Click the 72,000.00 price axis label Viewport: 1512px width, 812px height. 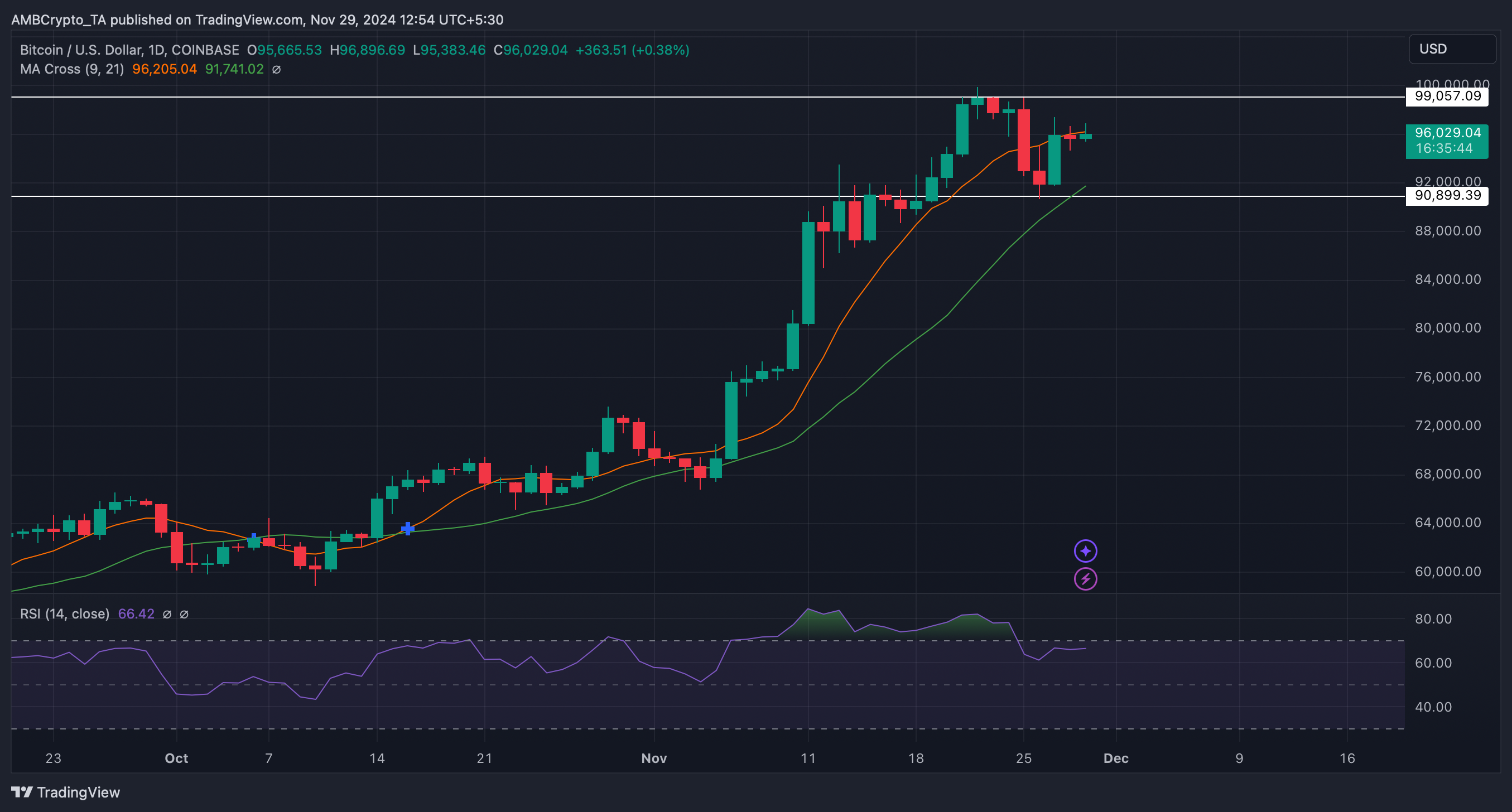pyautogui.click(x=1447, y=426)
